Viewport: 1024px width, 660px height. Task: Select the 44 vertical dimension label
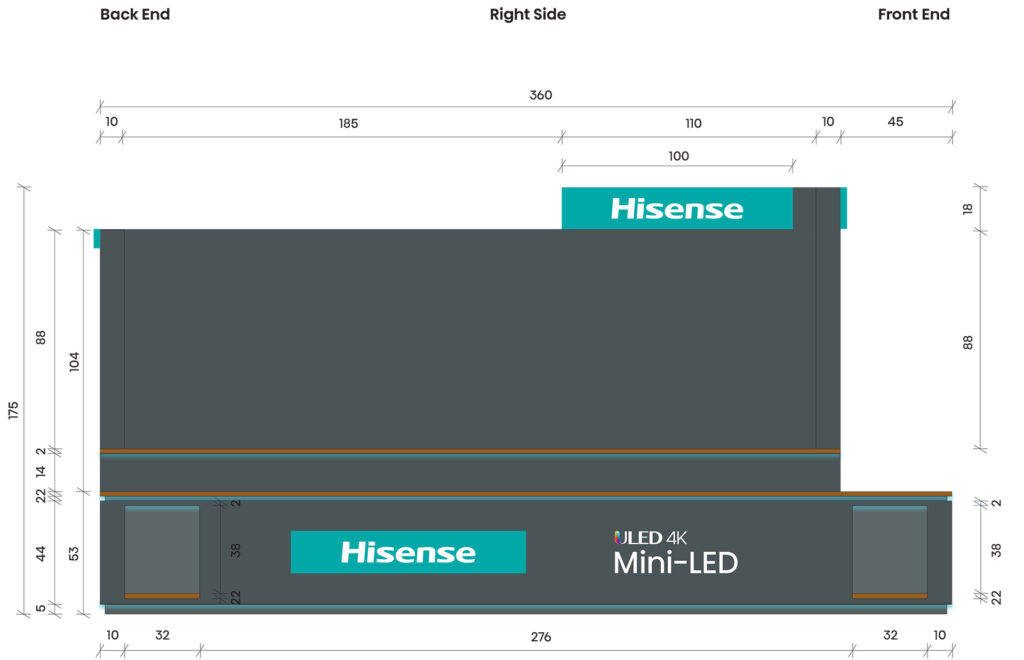40,554
